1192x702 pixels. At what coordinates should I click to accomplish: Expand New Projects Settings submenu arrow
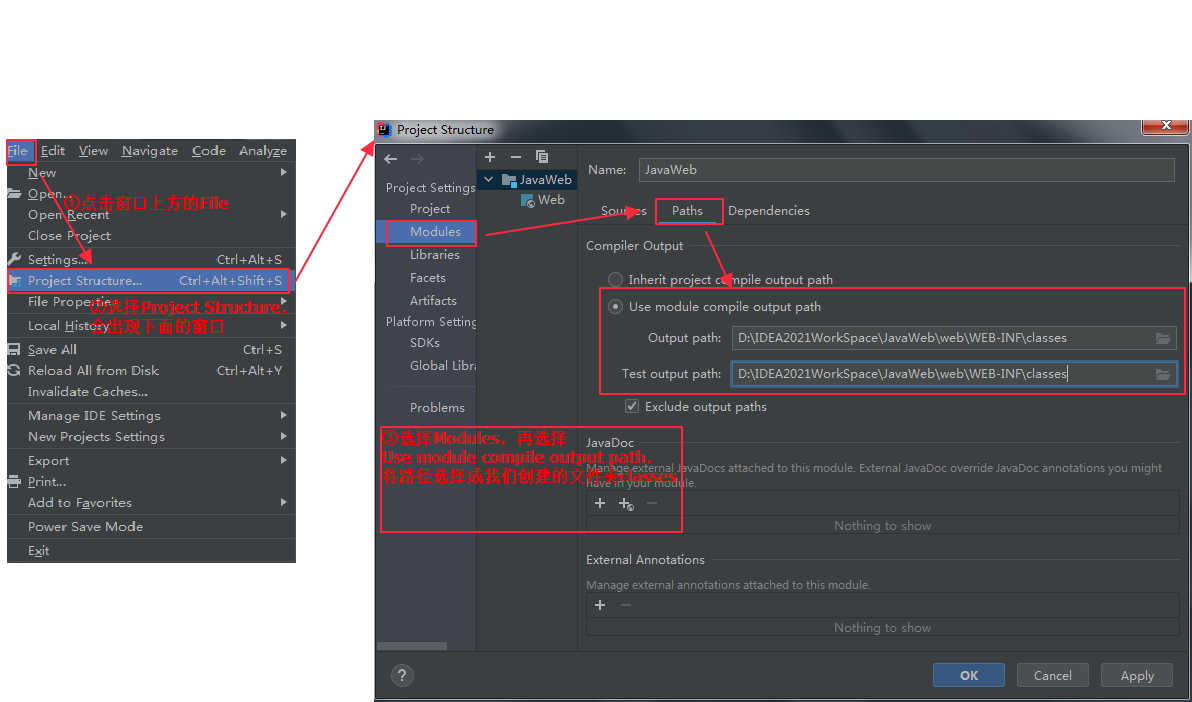point(284,437)
